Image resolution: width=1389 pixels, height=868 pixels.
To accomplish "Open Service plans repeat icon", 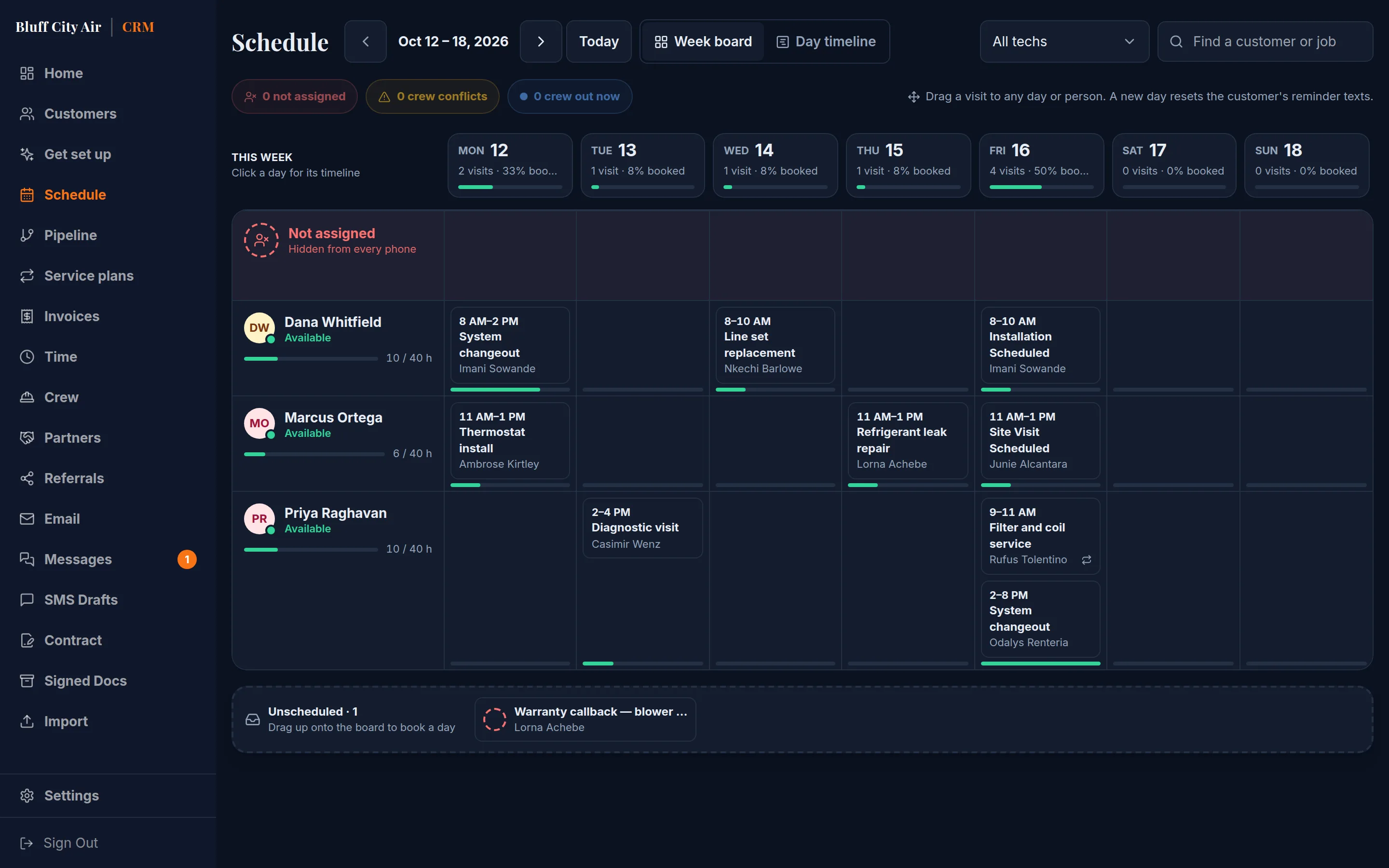I will pyautogui.click(x=27, y=276).
